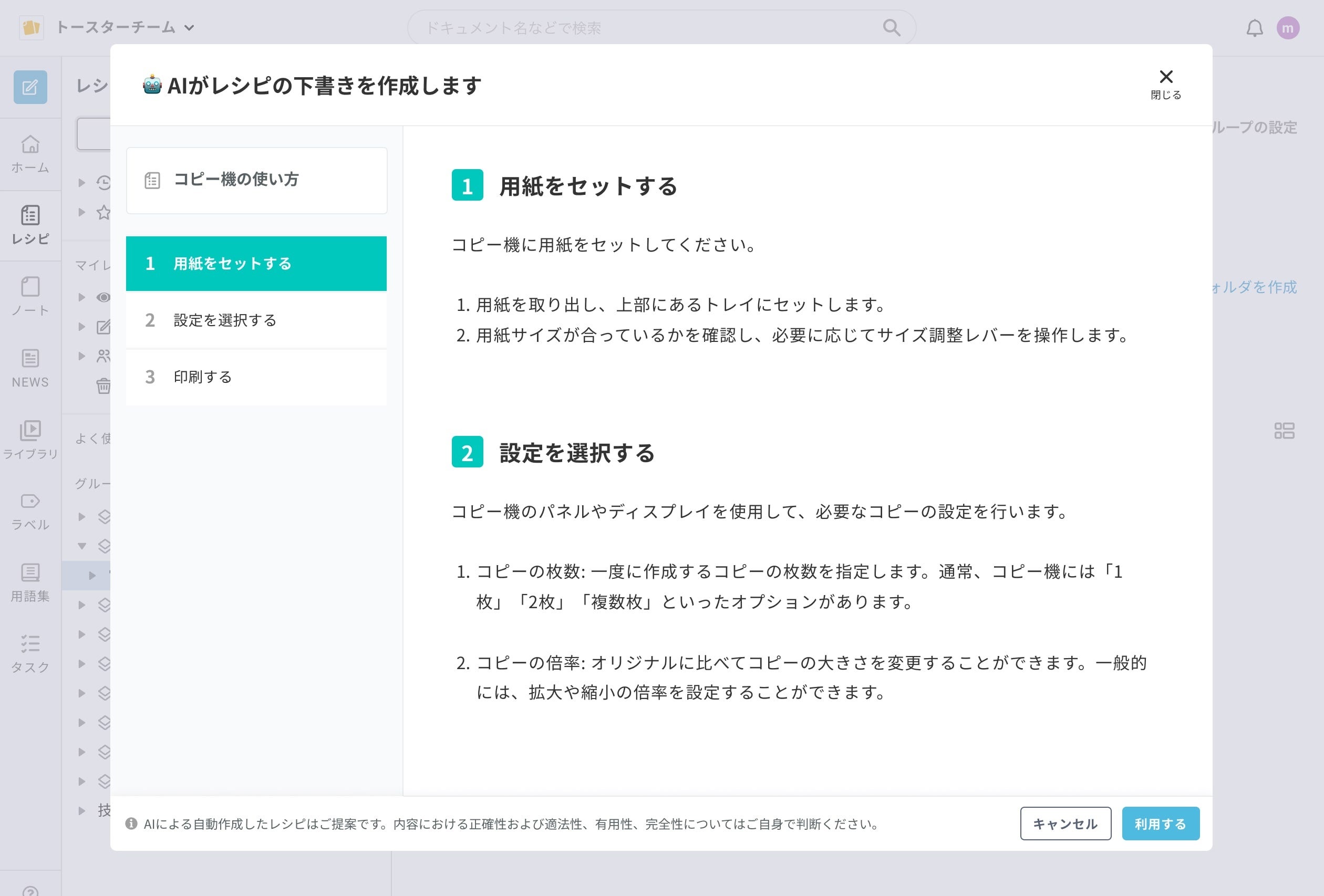Click the 利用する button
The height and width of the screenshot is (896, 1324).
pyautogui.click(x=1161, y=824)
